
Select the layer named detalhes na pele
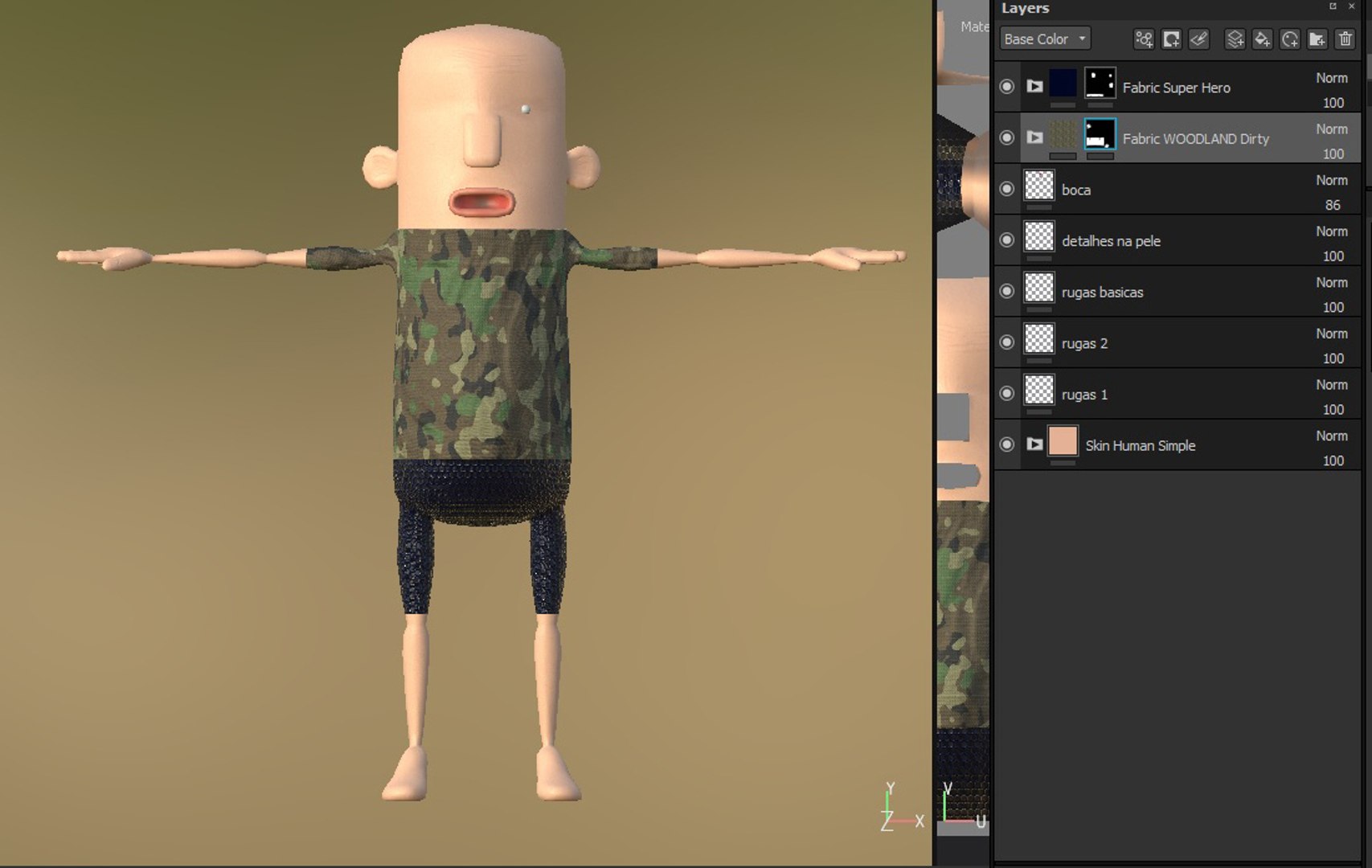coord(1111,241)
